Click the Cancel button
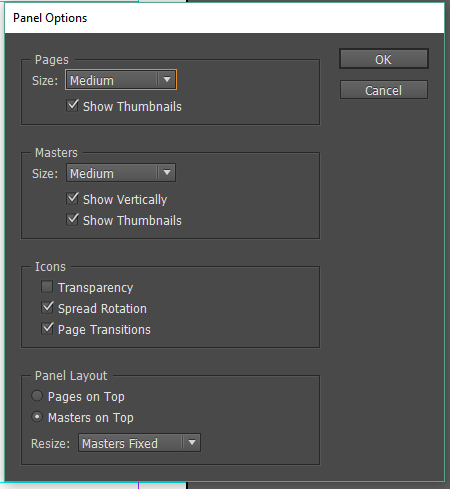This screenshot has width=450, height=489. click(384, 90)
